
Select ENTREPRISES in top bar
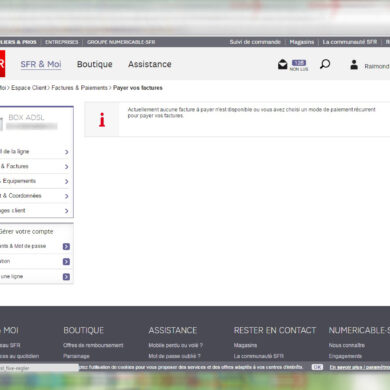pos(62,42)
